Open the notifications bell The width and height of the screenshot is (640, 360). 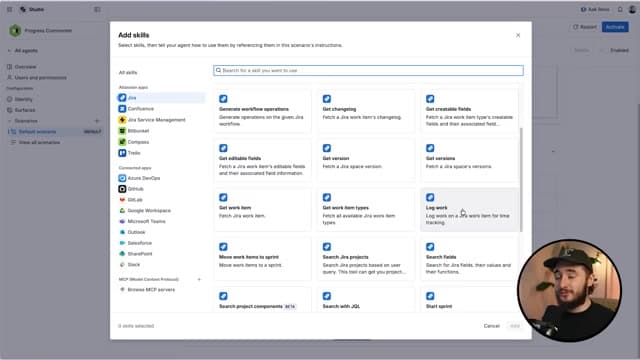(620, 9)
